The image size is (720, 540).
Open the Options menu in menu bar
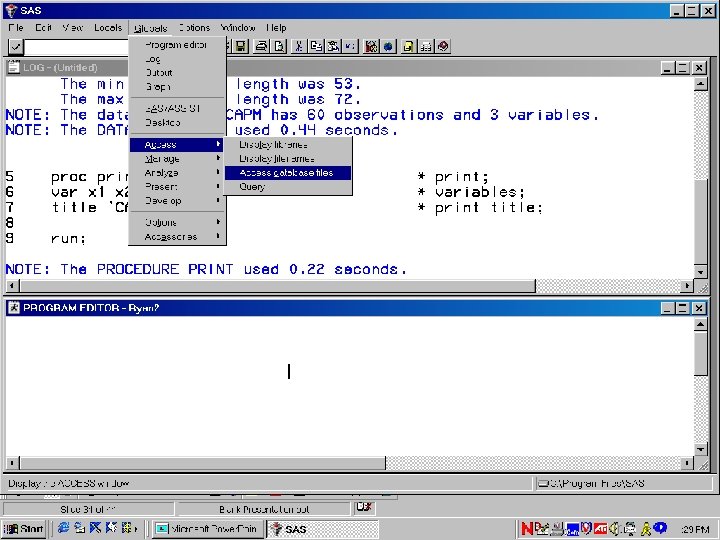point(195,28)
